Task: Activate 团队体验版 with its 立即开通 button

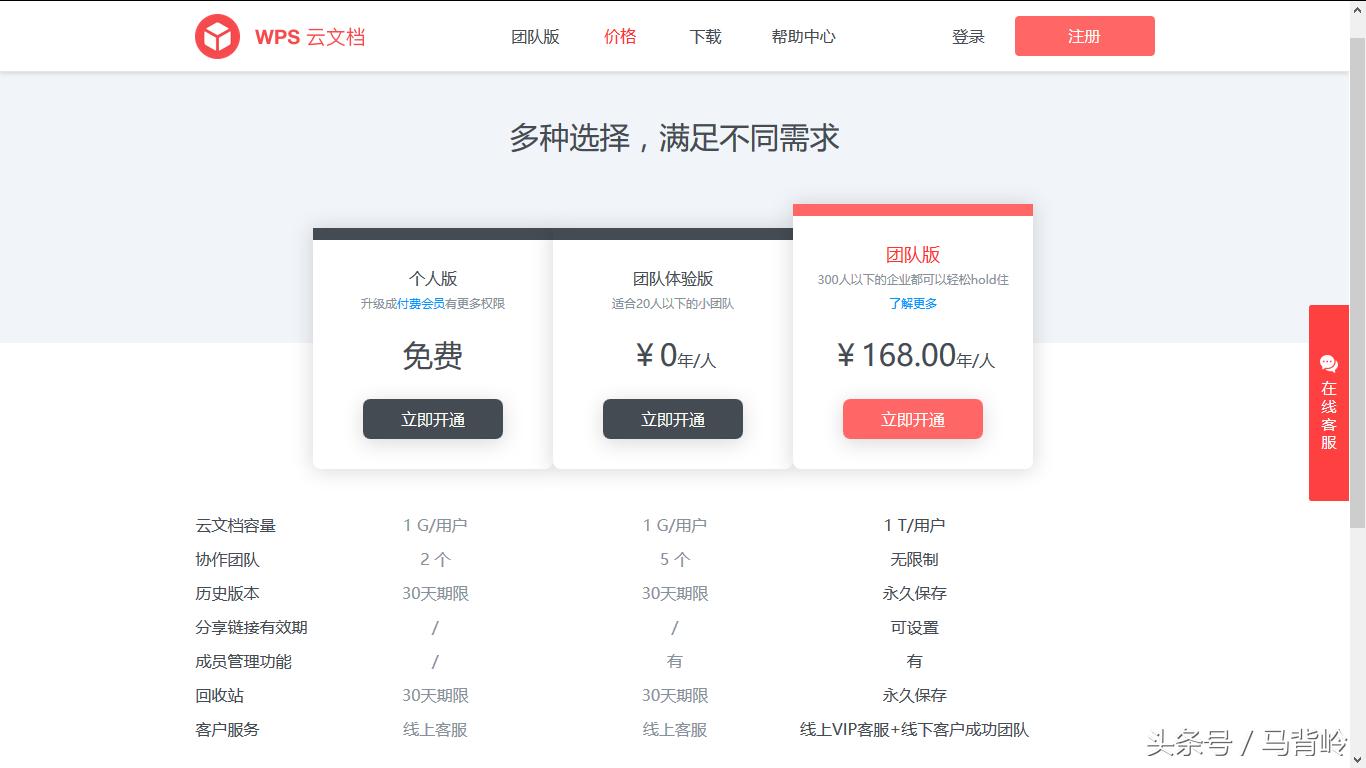Action: click(672, 419)
